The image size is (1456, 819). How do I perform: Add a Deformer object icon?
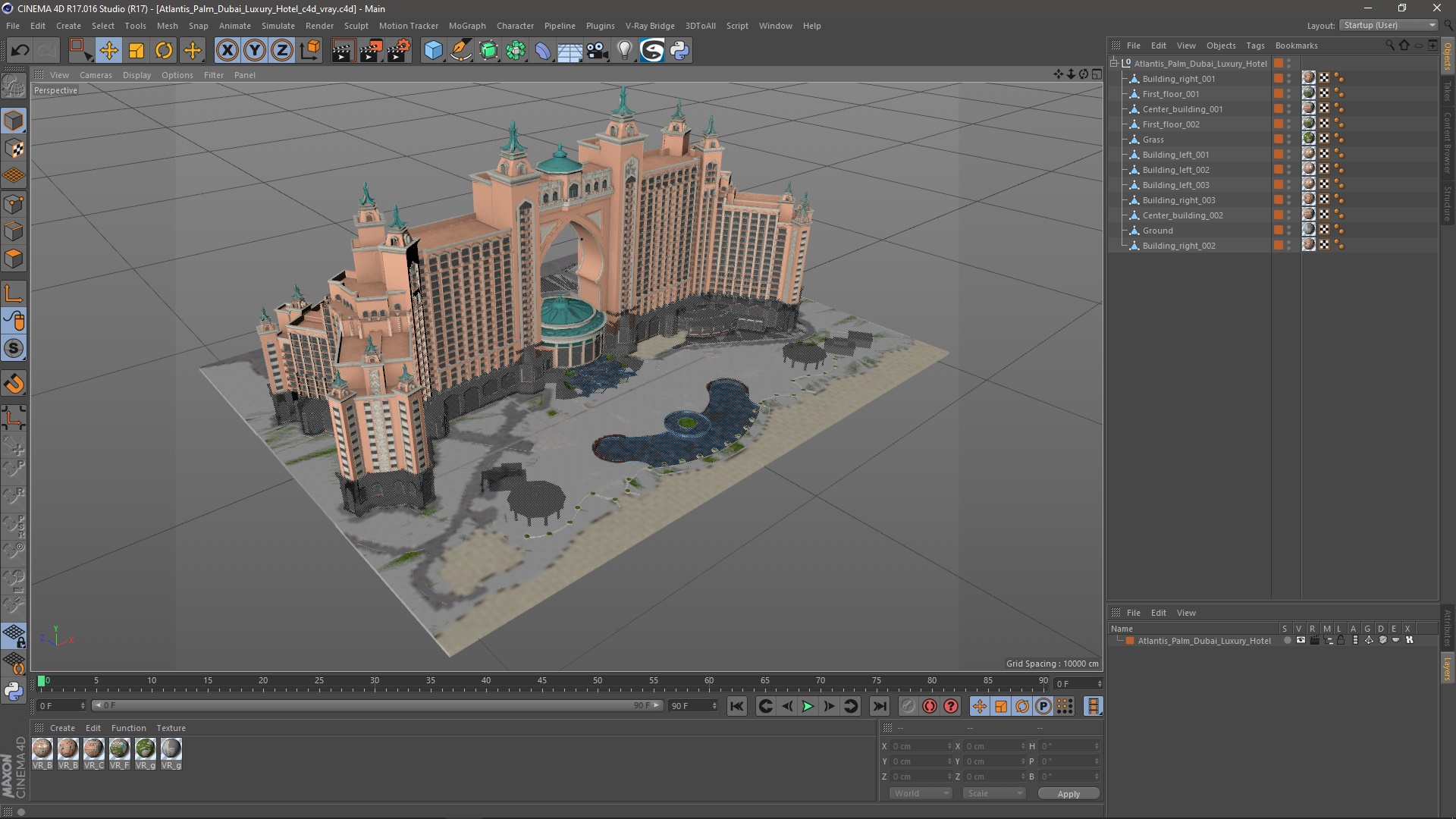(543, 51)
